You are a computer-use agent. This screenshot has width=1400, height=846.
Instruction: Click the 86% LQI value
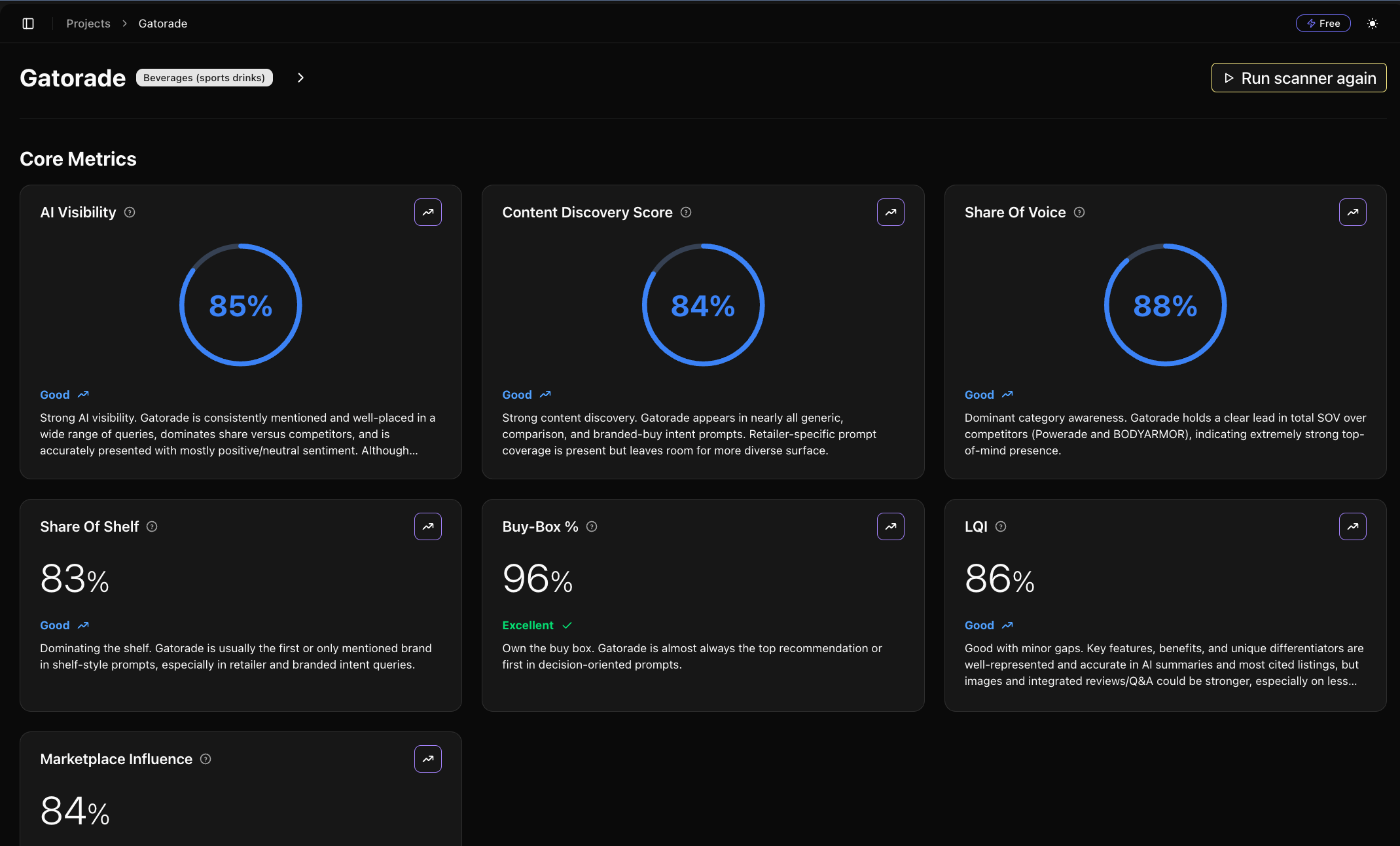[x=999, y=579]
